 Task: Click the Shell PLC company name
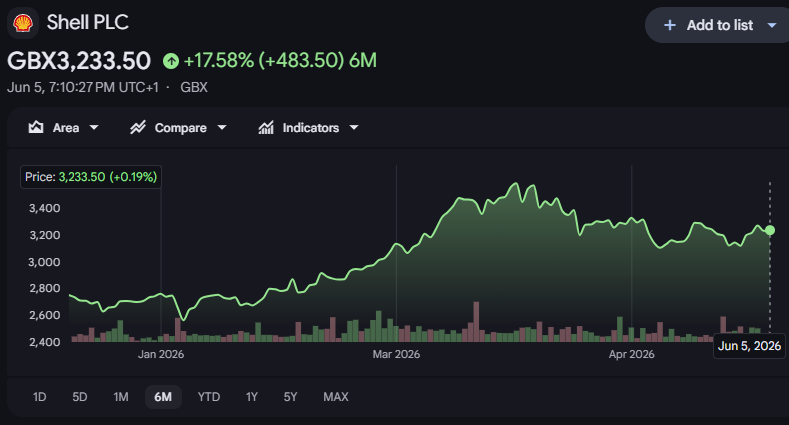[x=88, y=22]
